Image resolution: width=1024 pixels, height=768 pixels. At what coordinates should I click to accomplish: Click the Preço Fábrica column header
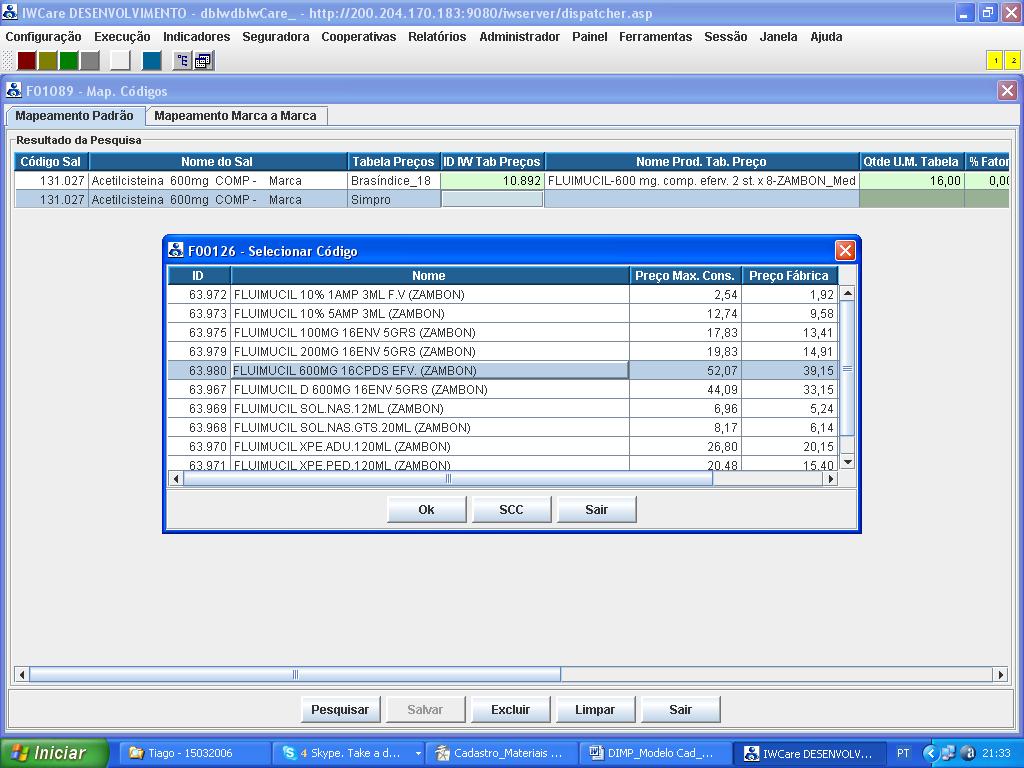point(790,276)
